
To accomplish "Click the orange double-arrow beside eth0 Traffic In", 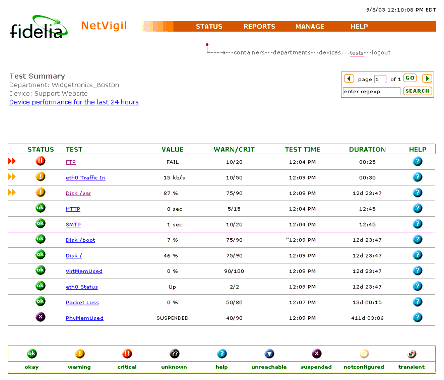I will [x=12, y=177].
